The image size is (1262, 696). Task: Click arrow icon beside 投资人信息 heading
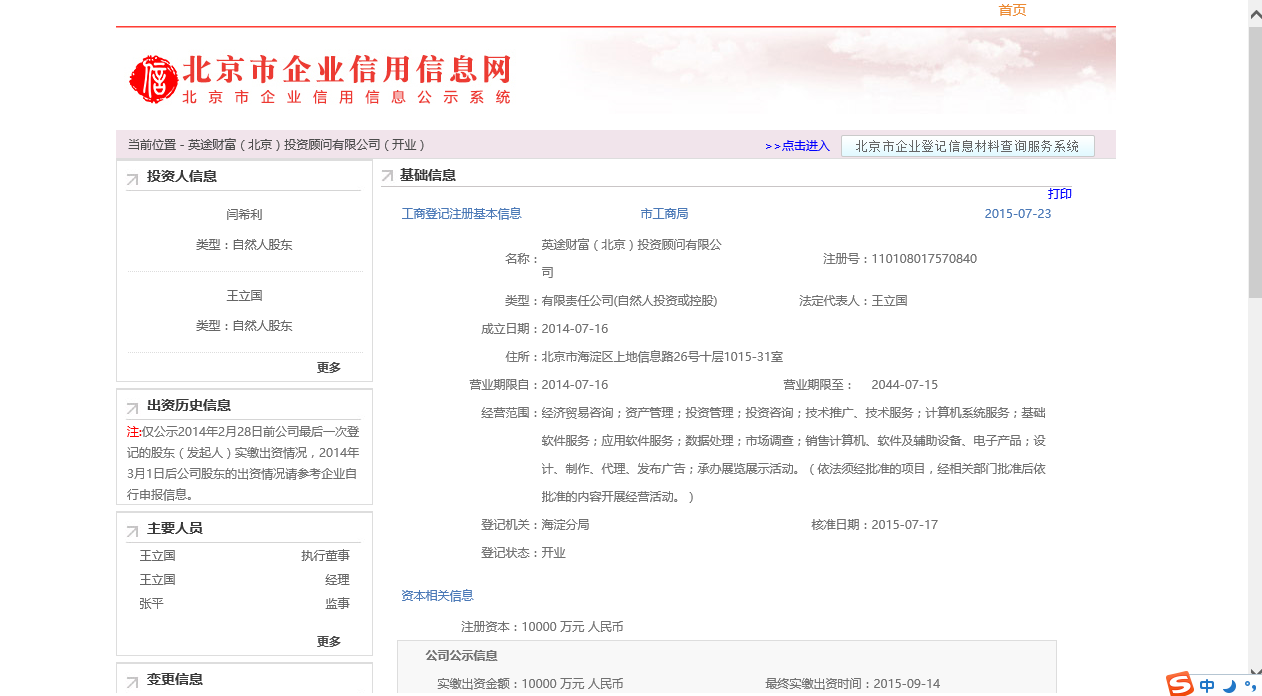pyautogui.click(x=132, y=179)
